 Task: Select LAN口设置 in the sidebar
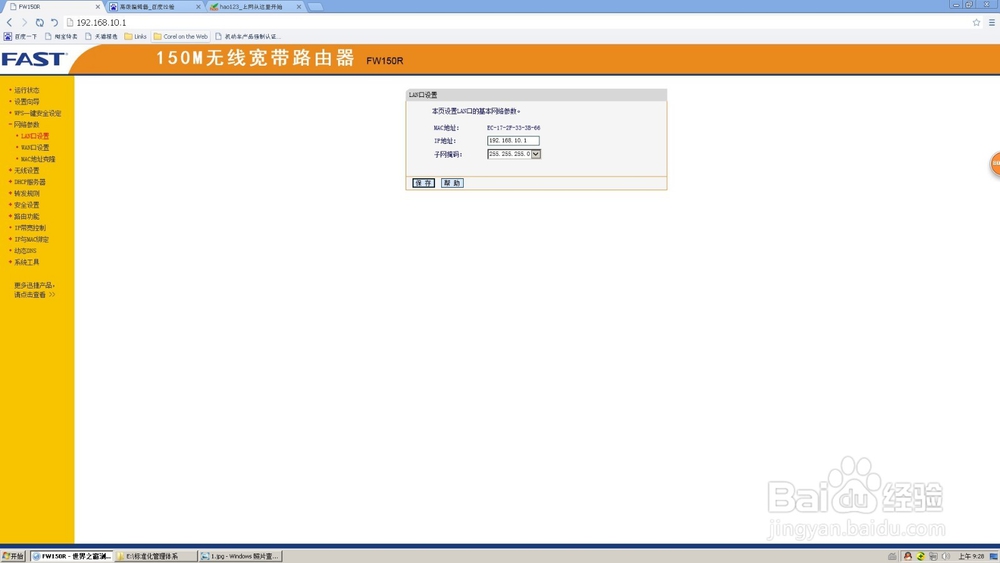tap(34, 136)
